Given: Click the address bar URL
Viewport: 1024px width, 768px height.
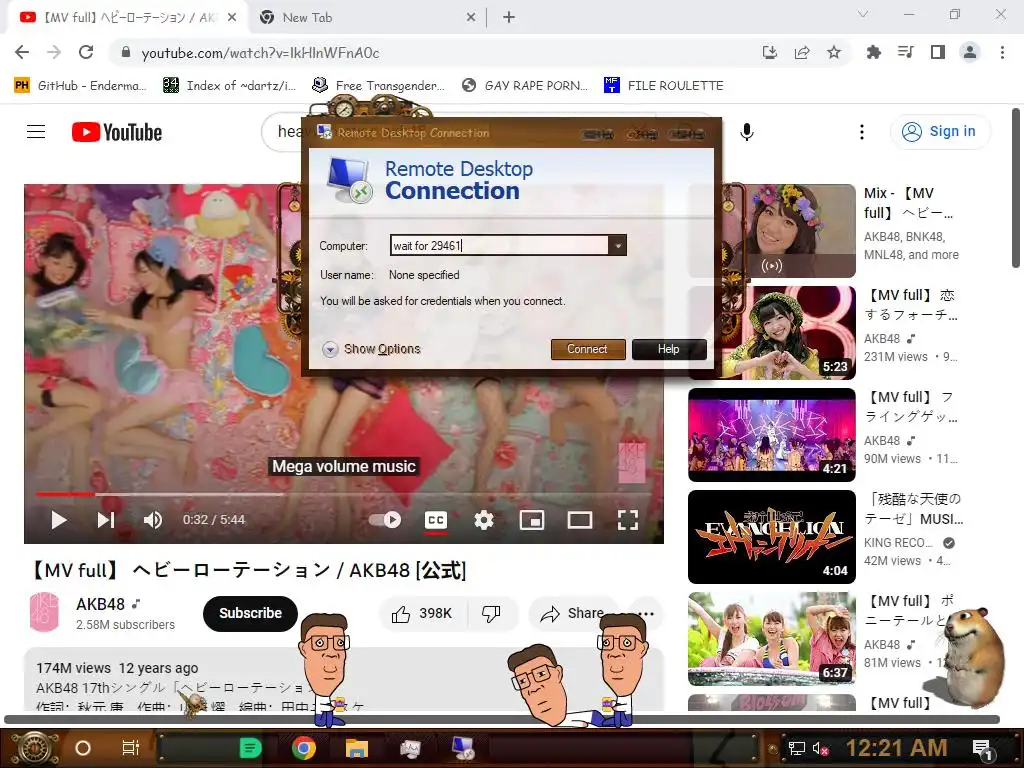Looking at the screenshot, I should point(260,53).
